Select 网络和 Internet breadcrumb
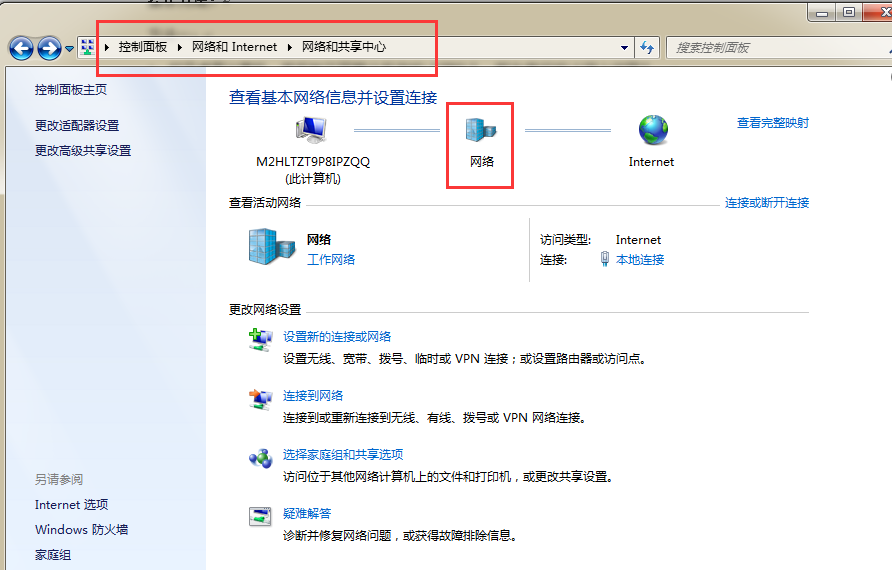892x570 pixels. pos(234,47)
